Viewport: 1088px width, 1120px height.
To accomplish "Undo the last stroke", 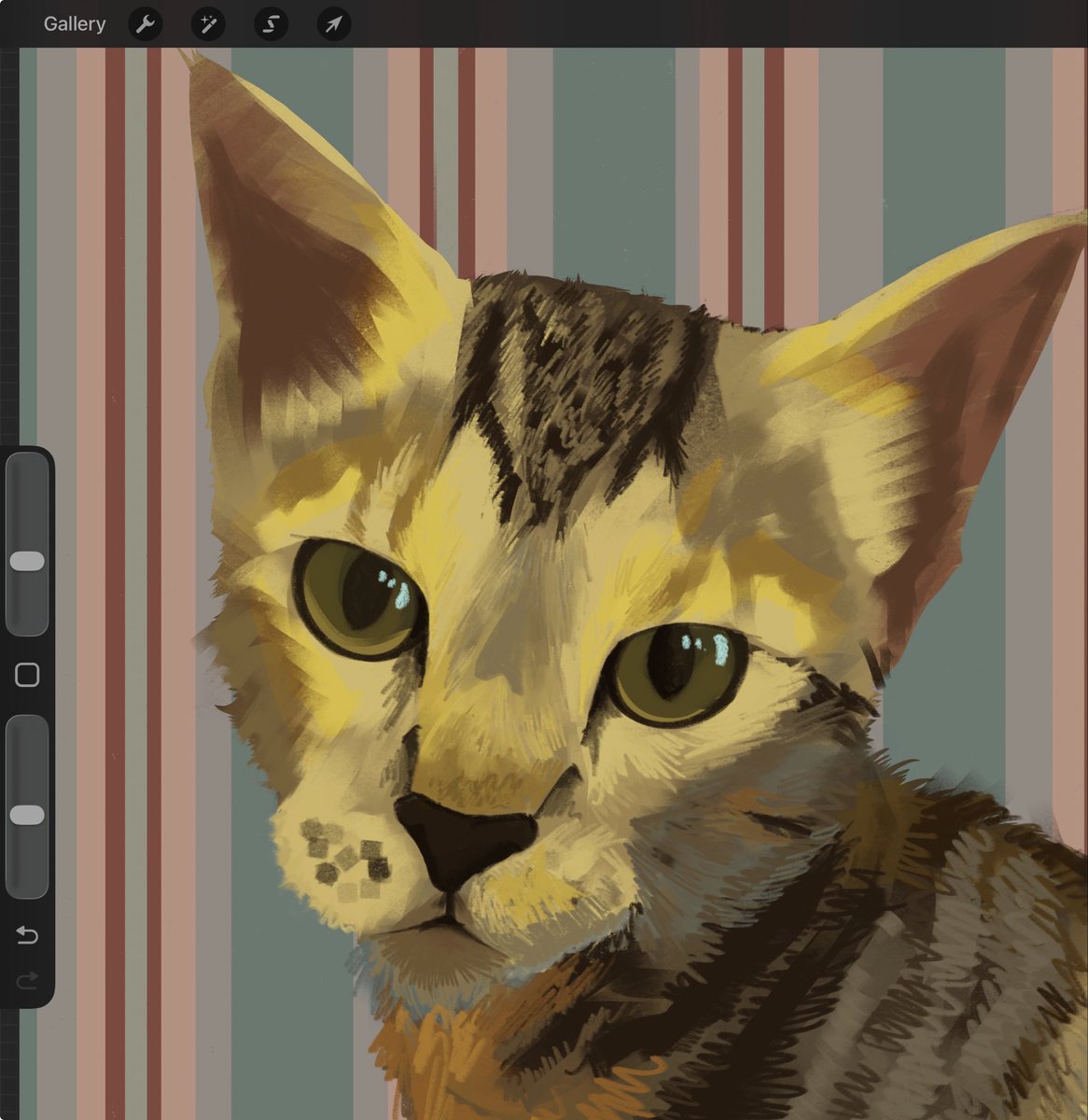I will pyautogui.click(x=27, y=935).
